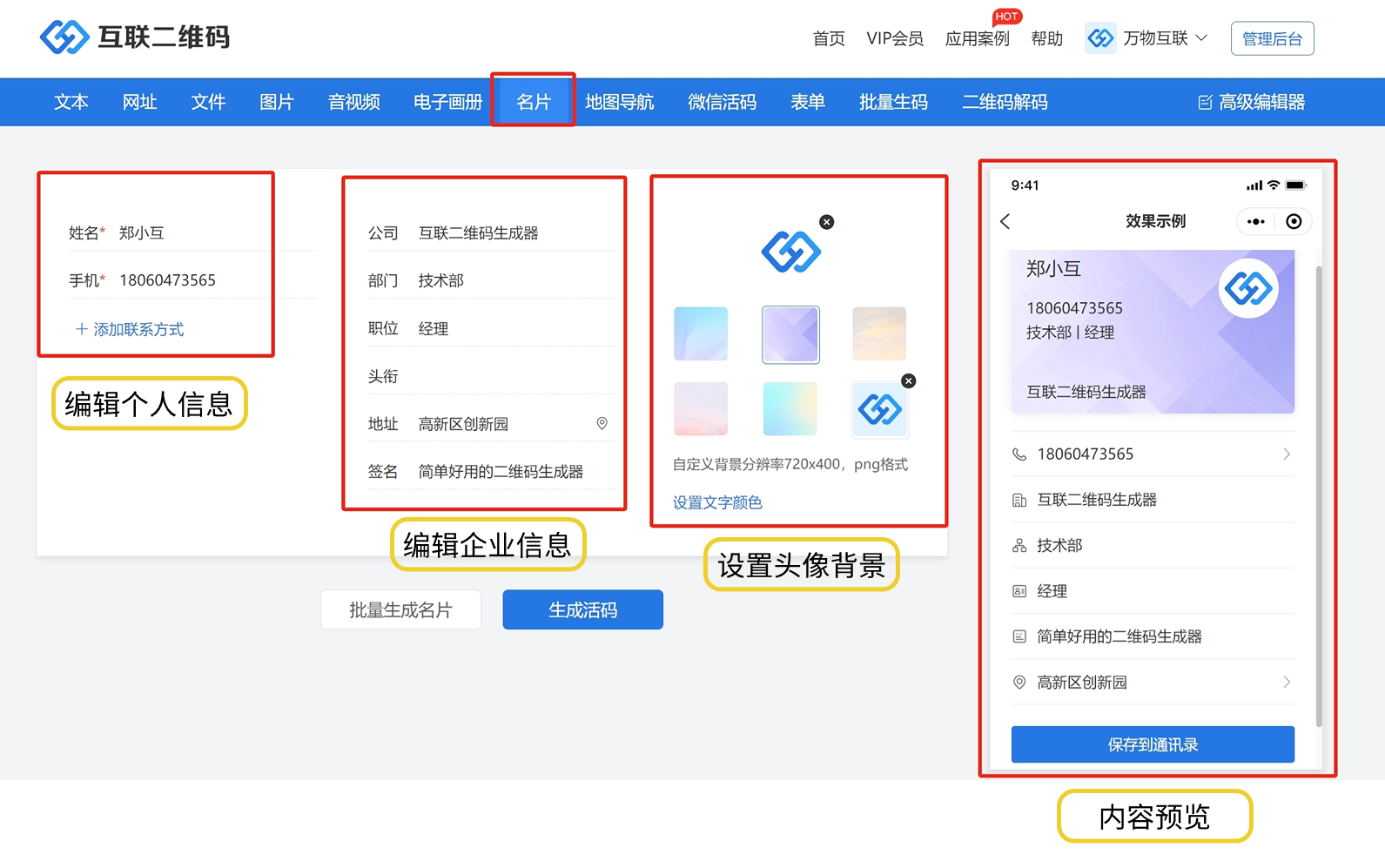Select the purple background swatch
The height and width of the screenshot is (868, 1385).
(x=790, y=334)
